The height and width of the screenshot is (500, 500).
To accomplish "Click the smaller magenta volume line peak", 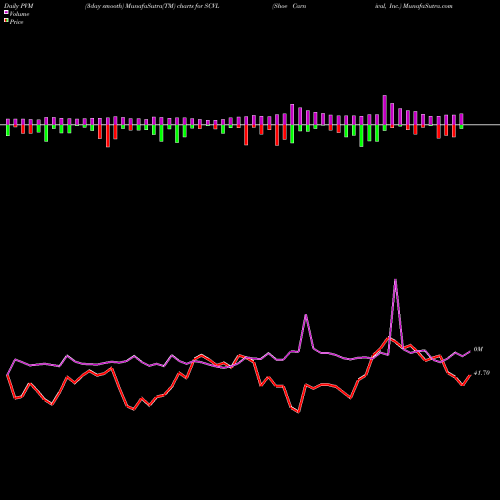I will click(x=306, y=315).
